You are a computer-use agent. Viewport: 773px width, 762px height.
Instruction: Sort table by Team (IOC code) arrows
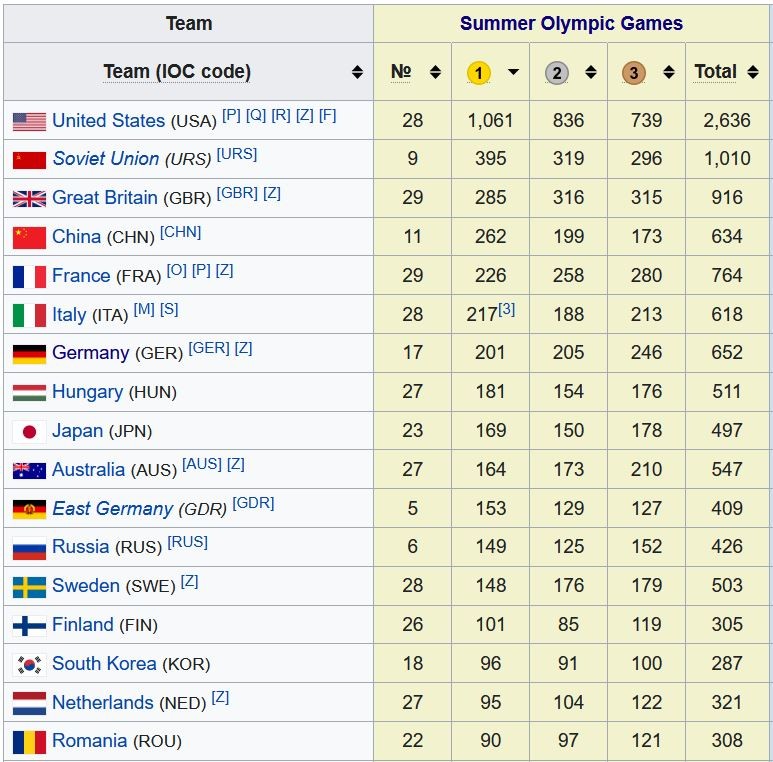tap(357, 72)
